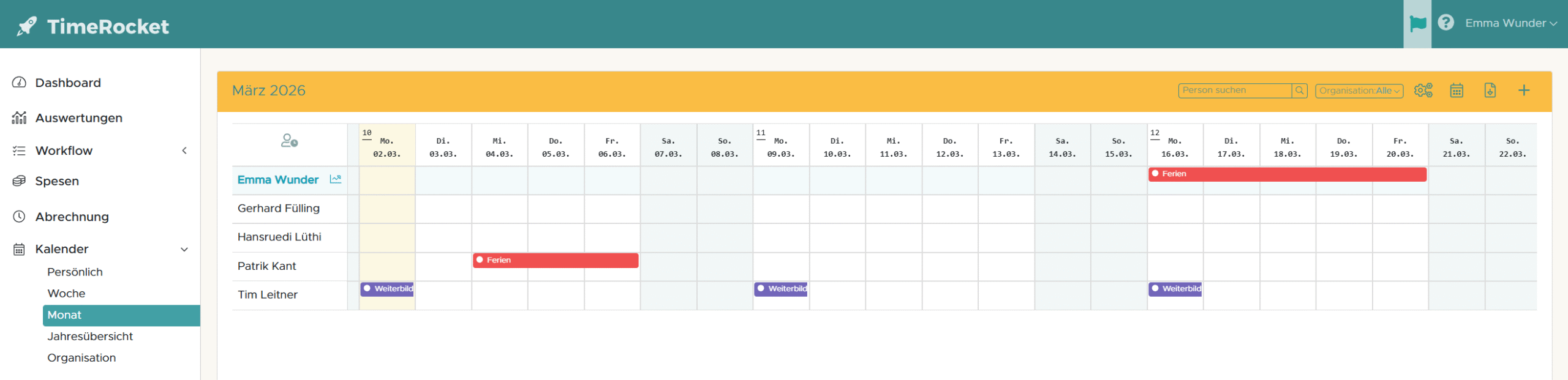The height and width of the screenshot is (380, 1568).
Task: Click the Person suchen search field
Action: click(x=1234, y=91)
